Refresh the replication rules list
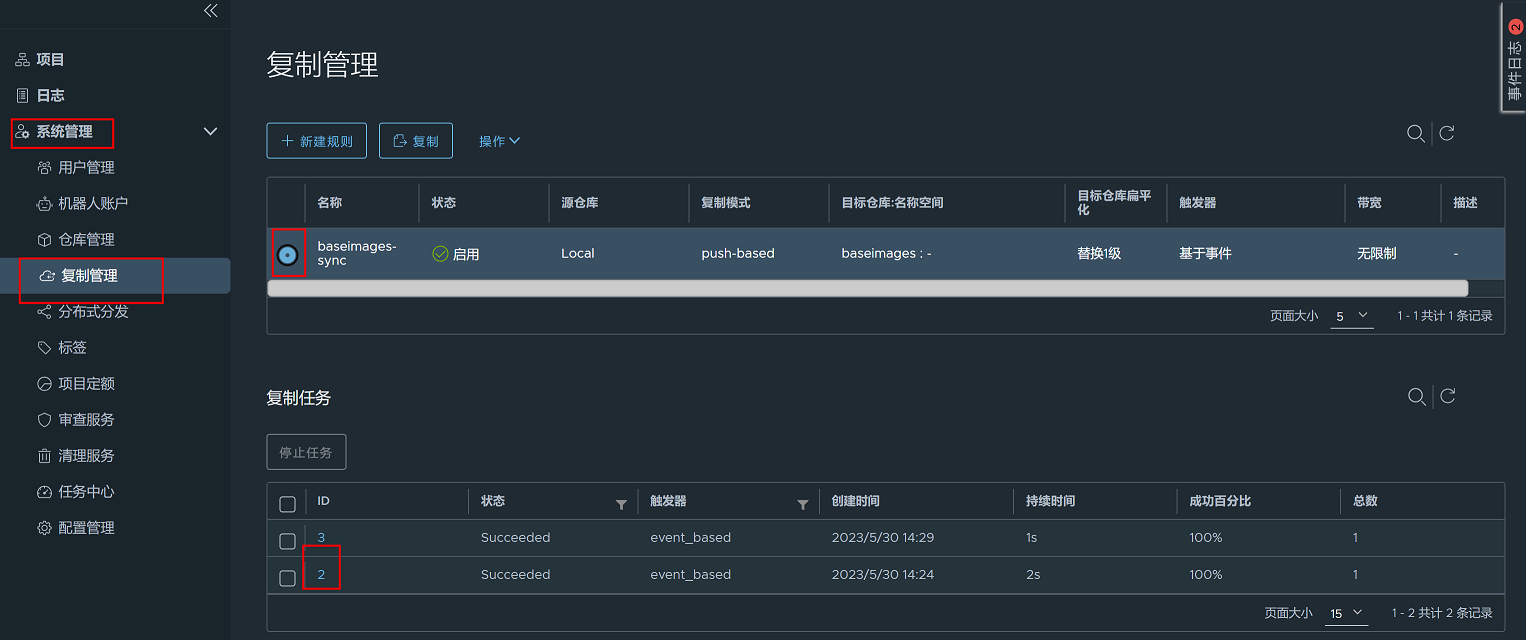 [x=1447, y=134]
